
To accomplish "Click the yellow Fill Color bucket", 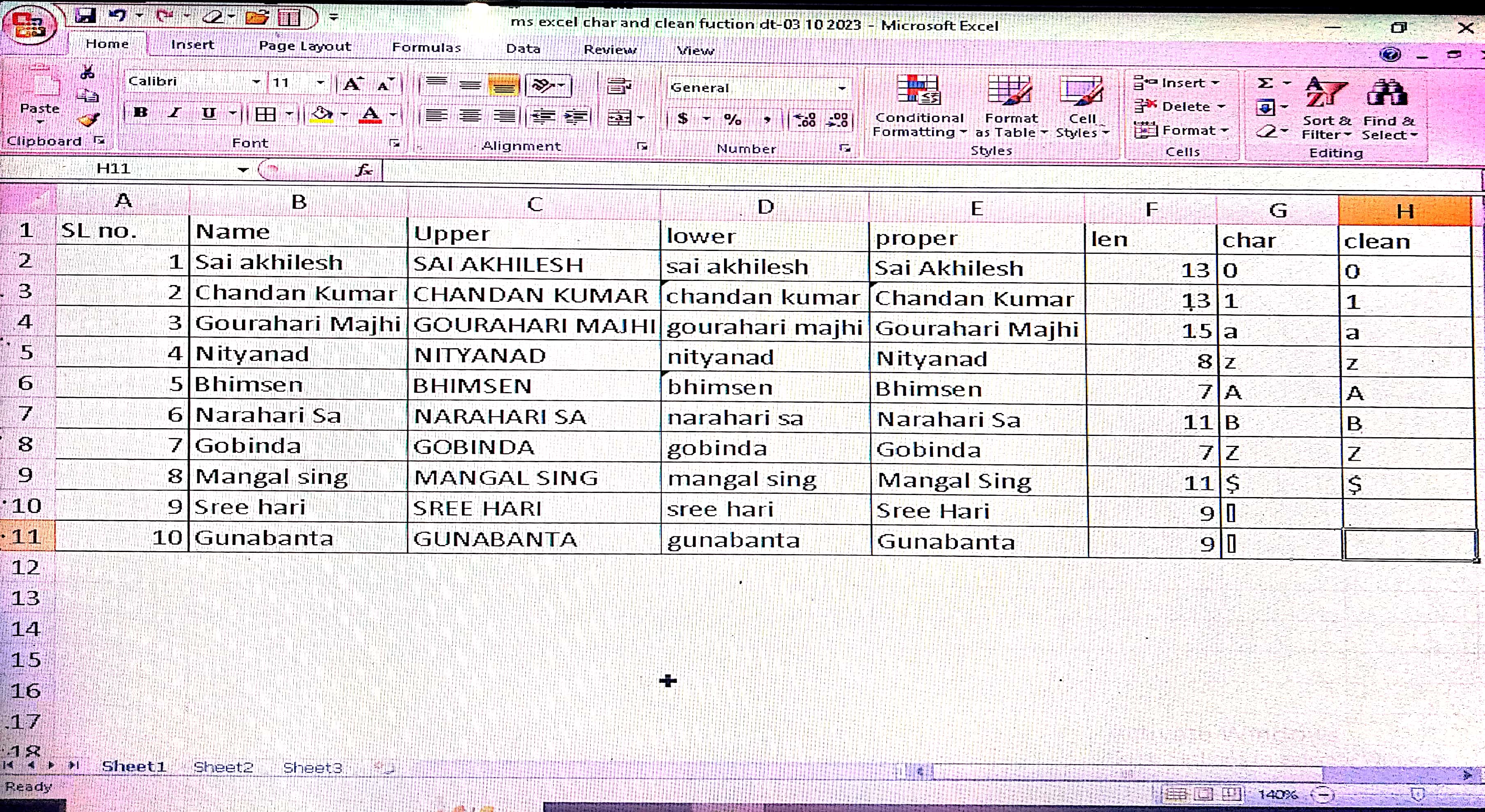I will (321, 114).
